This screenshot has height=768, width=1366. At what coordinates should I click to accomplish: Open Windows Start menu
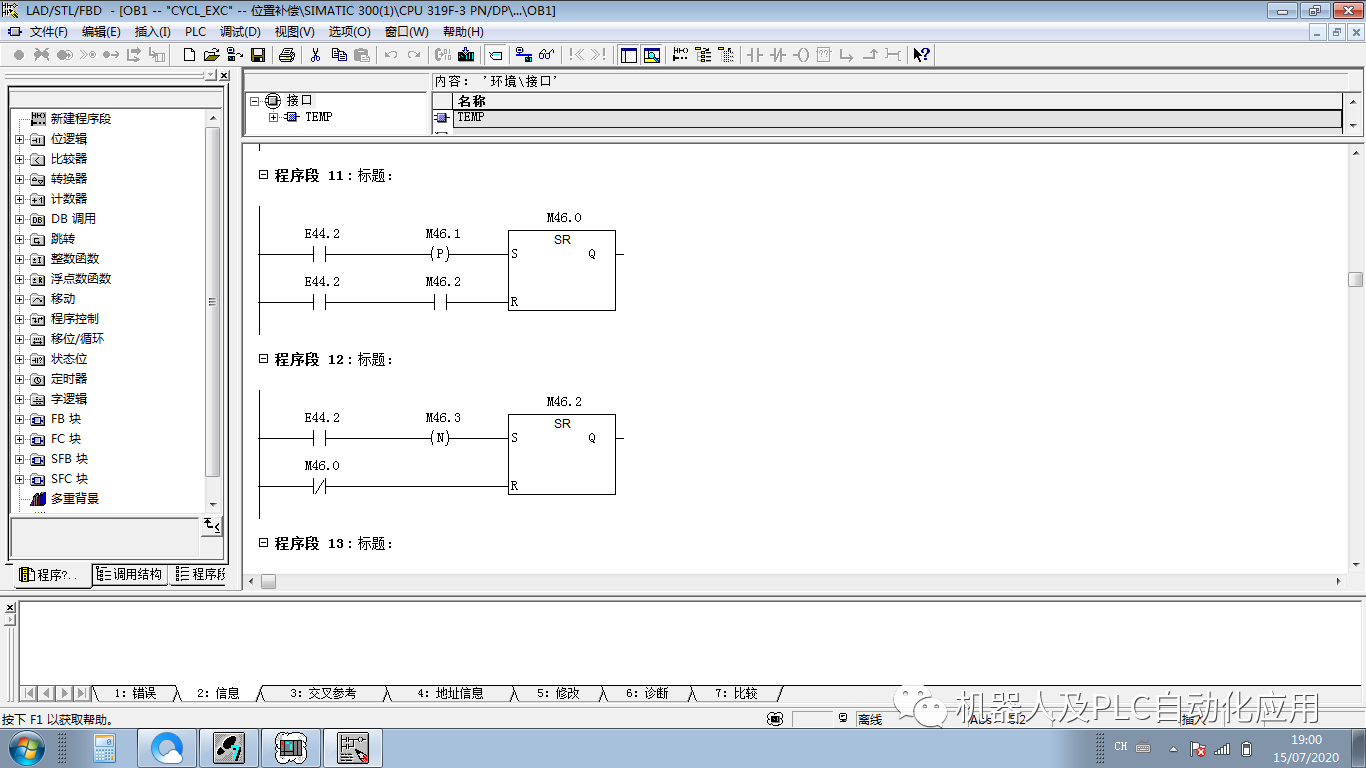(x=25, y=748)
